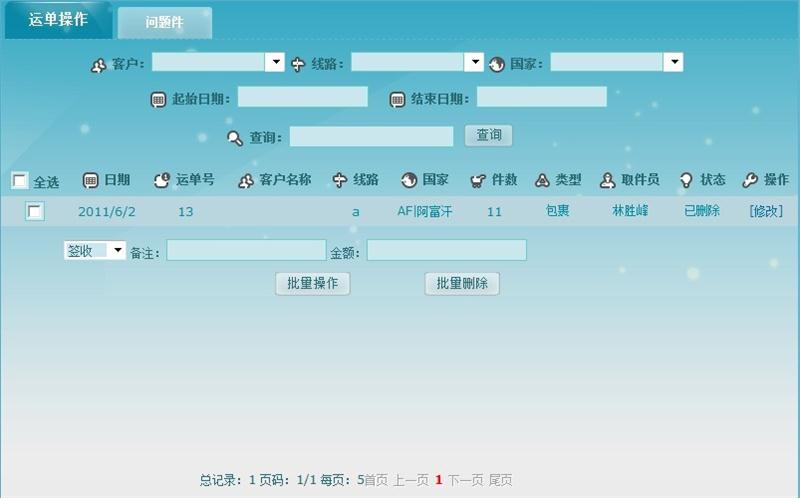
Task: Click the 国家 column globe icon
Action: click(409, 180)
